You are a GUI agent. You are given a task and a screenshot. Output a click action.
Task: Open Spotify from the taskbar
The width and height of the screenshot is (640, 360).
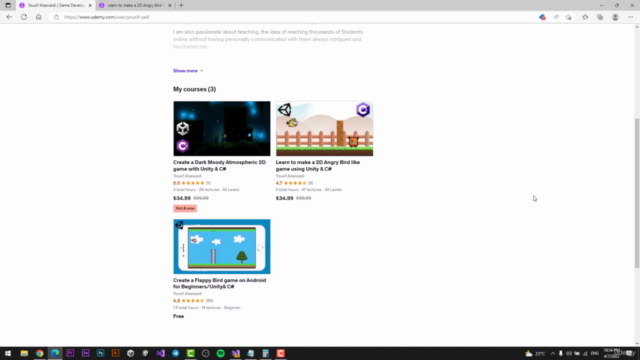coord(220,353)
